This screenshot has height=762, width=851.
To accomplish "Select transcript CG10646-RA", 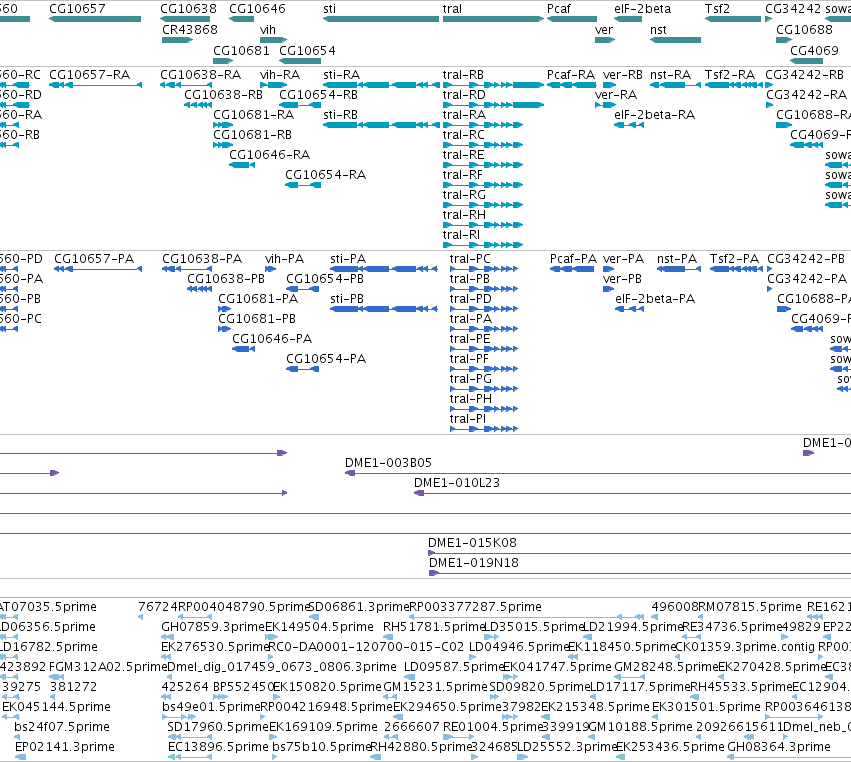I will pos(242,165).
